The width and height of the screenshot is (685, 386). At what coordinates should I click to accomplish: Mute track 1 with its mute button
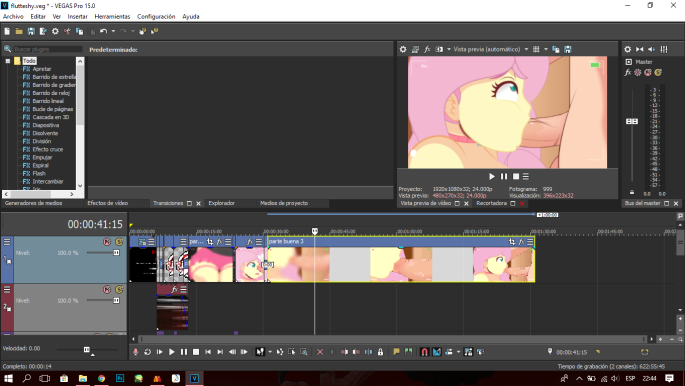(x=107, y=241)
